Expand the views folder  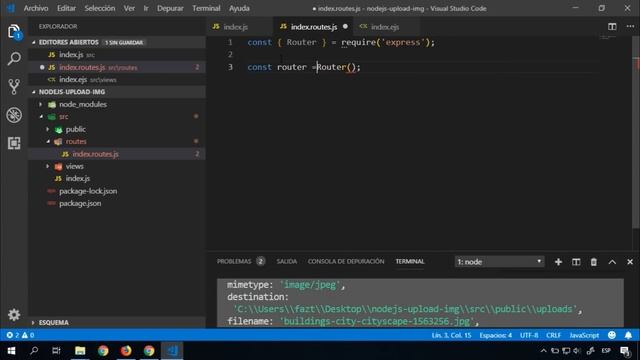(47, 166)
